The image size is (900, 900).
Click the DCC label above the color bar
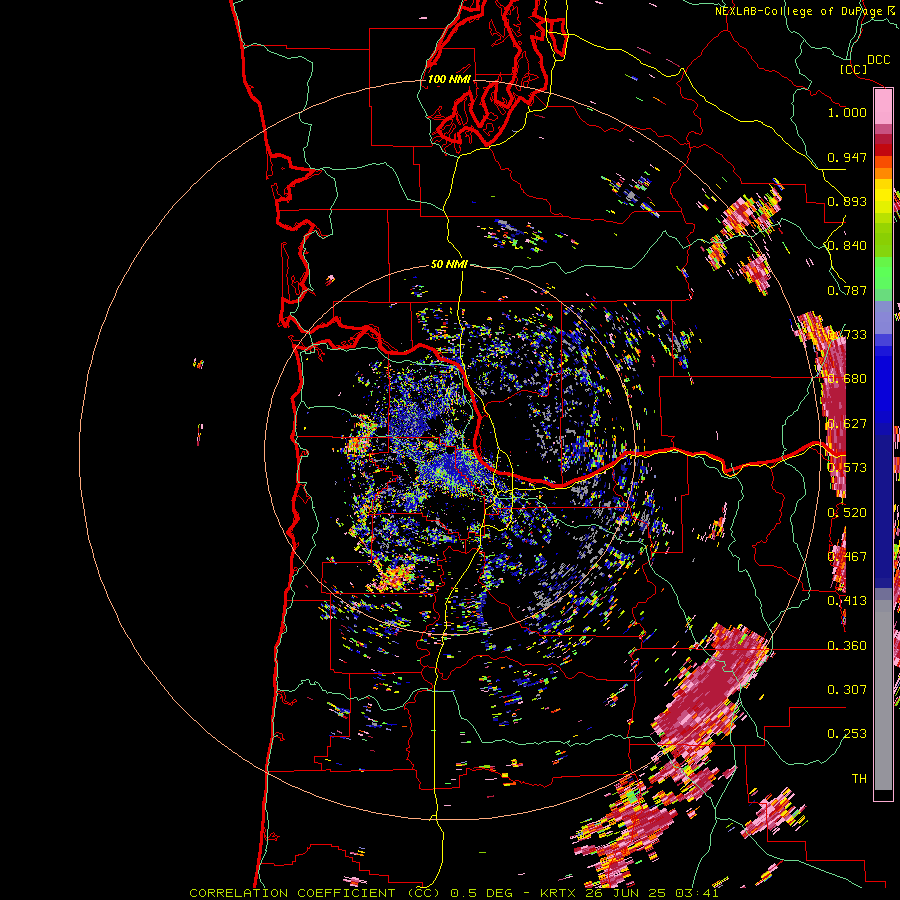[878, 60]
